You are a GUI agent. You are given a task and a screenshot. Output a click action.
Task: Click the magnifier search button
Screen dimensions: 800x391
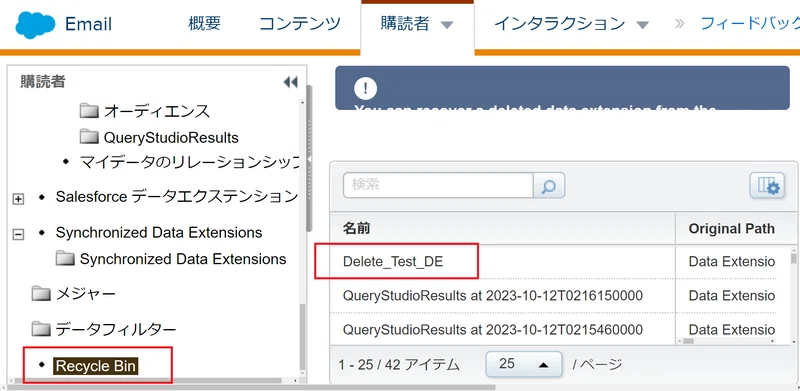coord(549,185)
